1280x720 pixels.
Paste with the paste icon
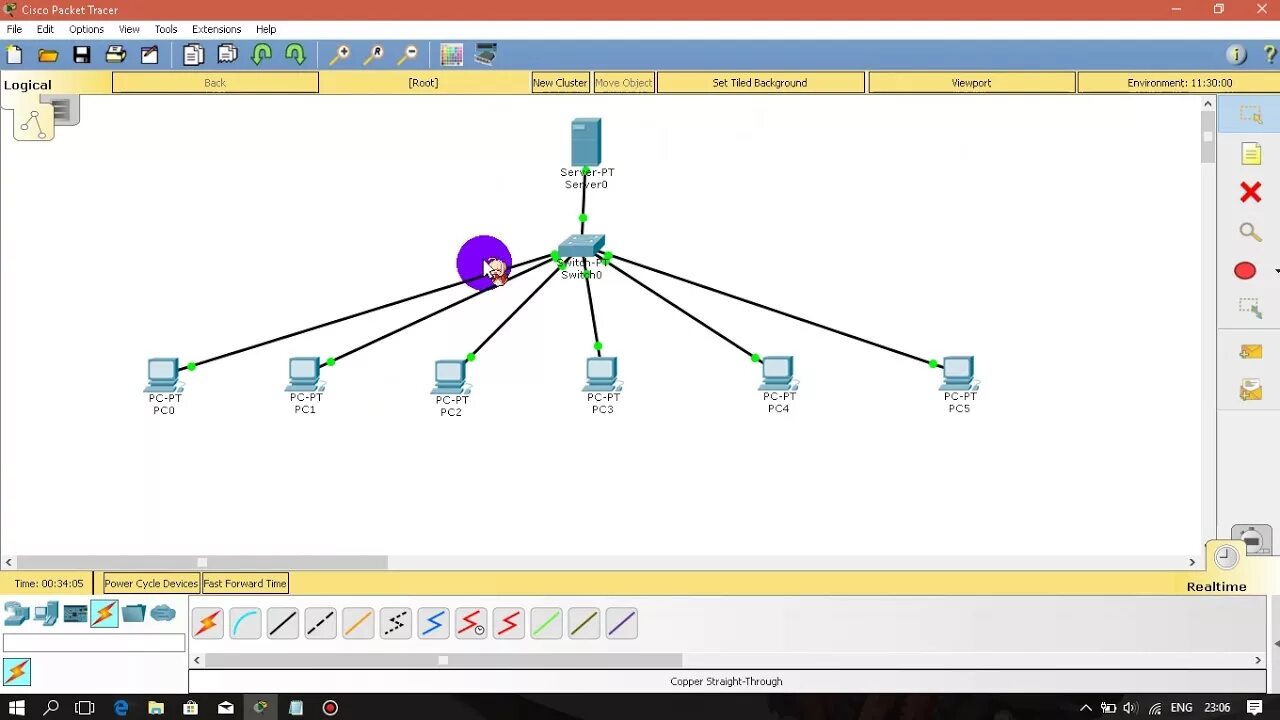(x=228, y=55)
